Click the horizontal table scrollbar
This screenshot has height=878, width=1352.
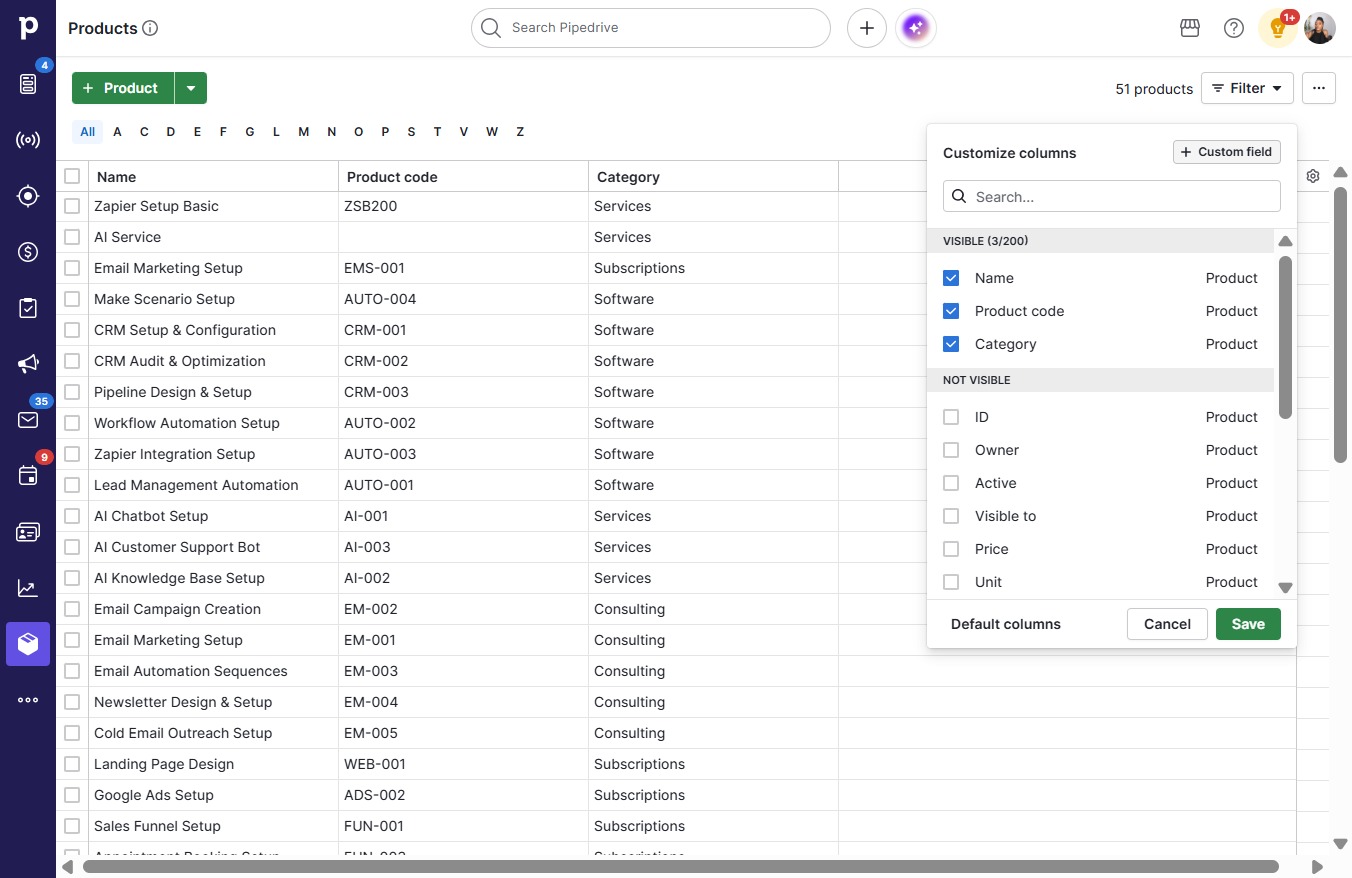click(x=681, y=867)
